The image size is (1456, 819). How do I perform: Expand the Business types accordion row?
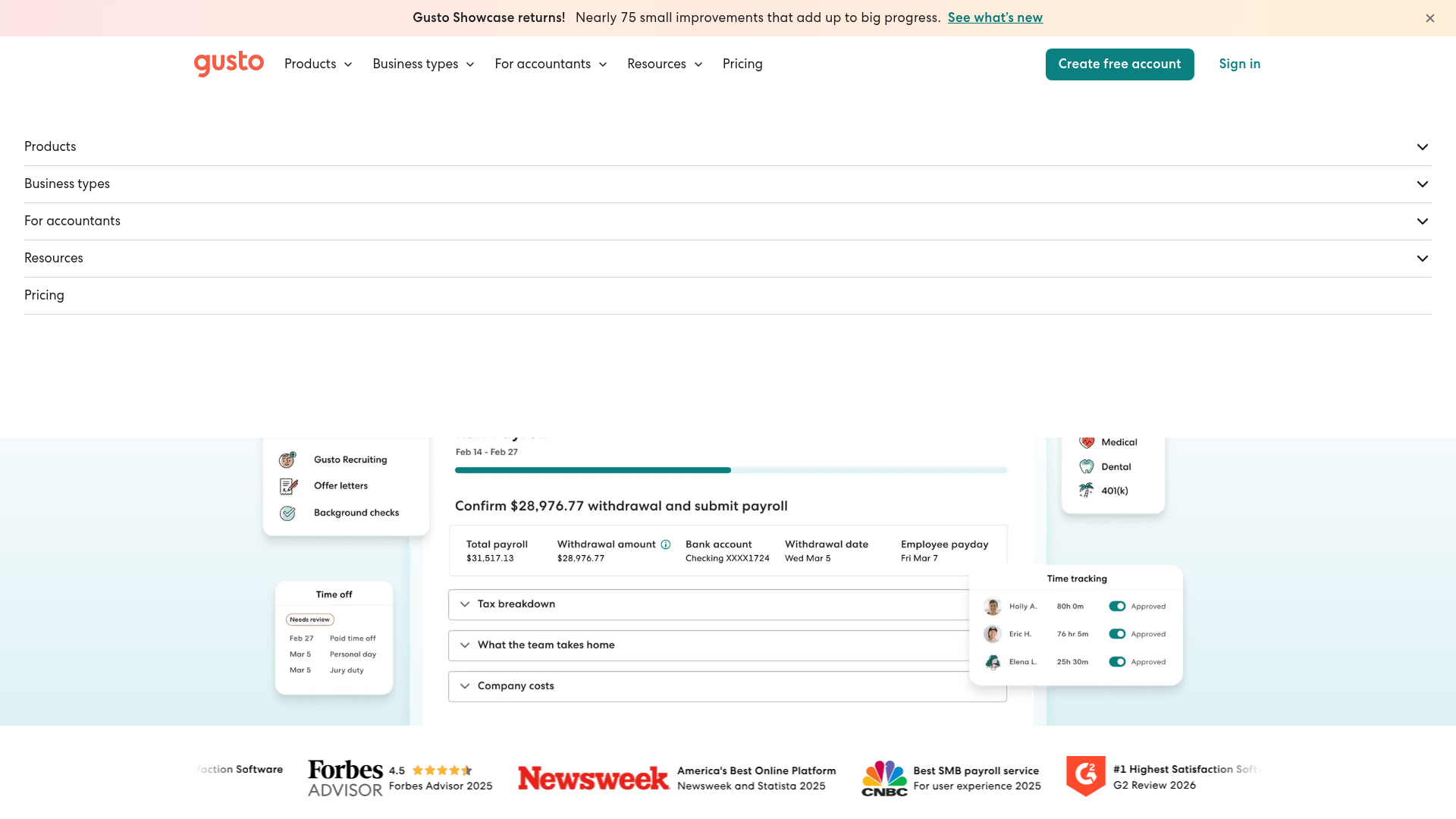pos(727,184)
